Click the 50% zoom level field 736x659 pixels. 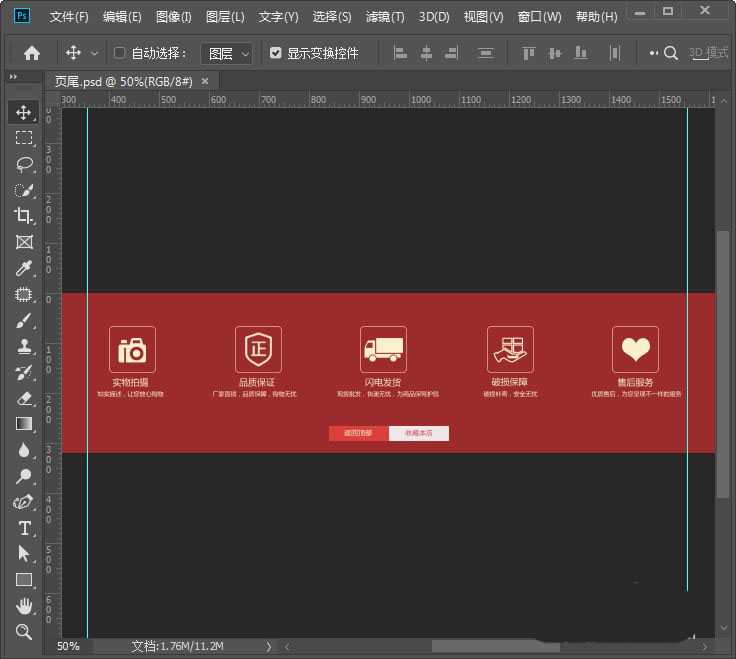tap(68, 647)
